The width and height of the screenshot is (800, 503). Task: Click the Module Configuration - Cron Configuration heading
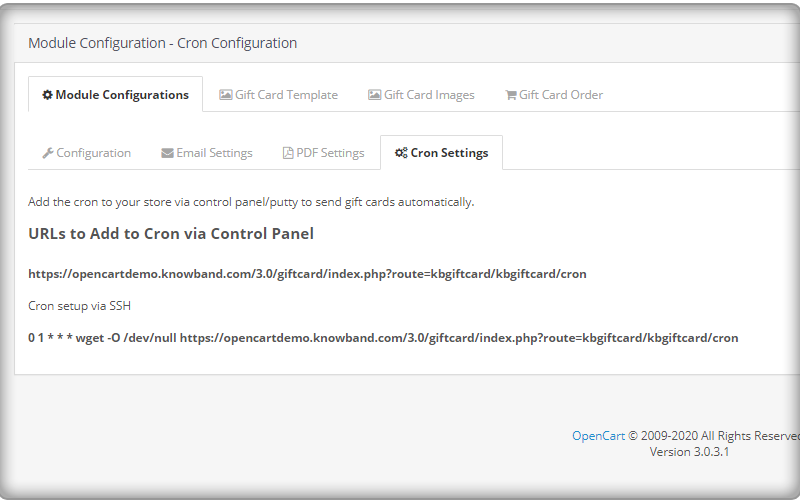pos(162,43)
